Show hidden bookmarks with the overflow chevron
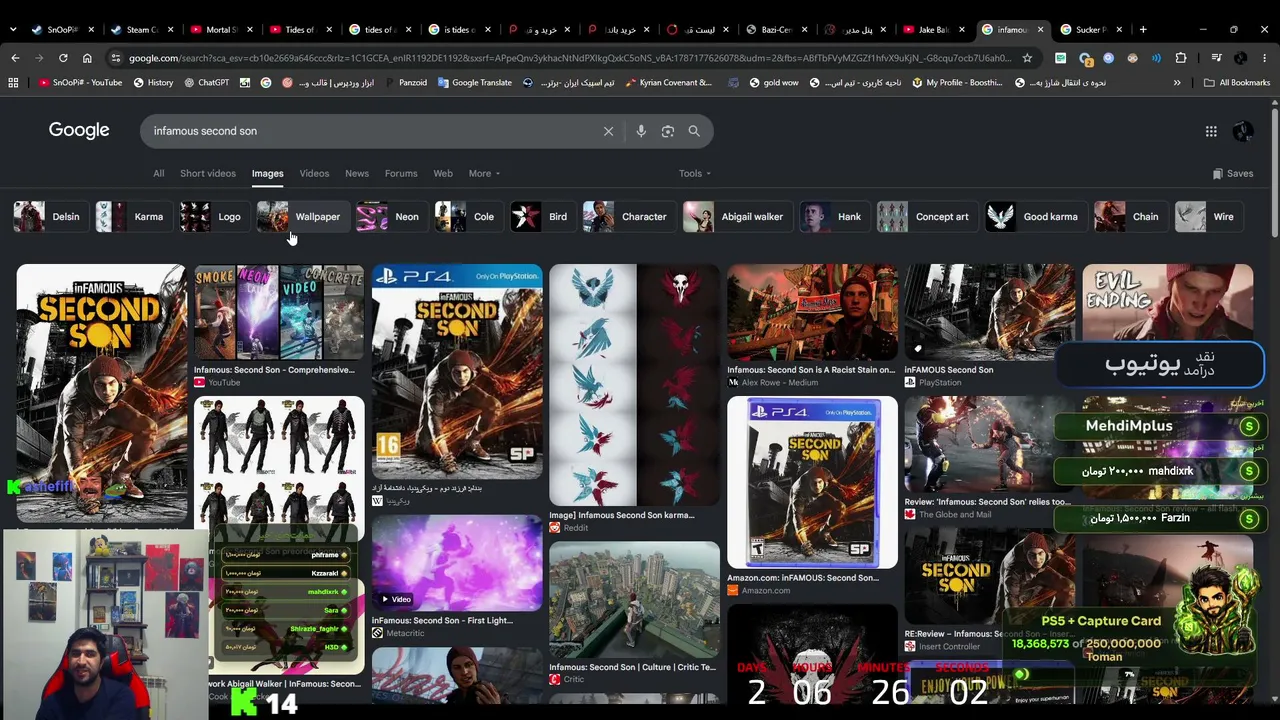The image size is (1280, 720). [1177, 83]
